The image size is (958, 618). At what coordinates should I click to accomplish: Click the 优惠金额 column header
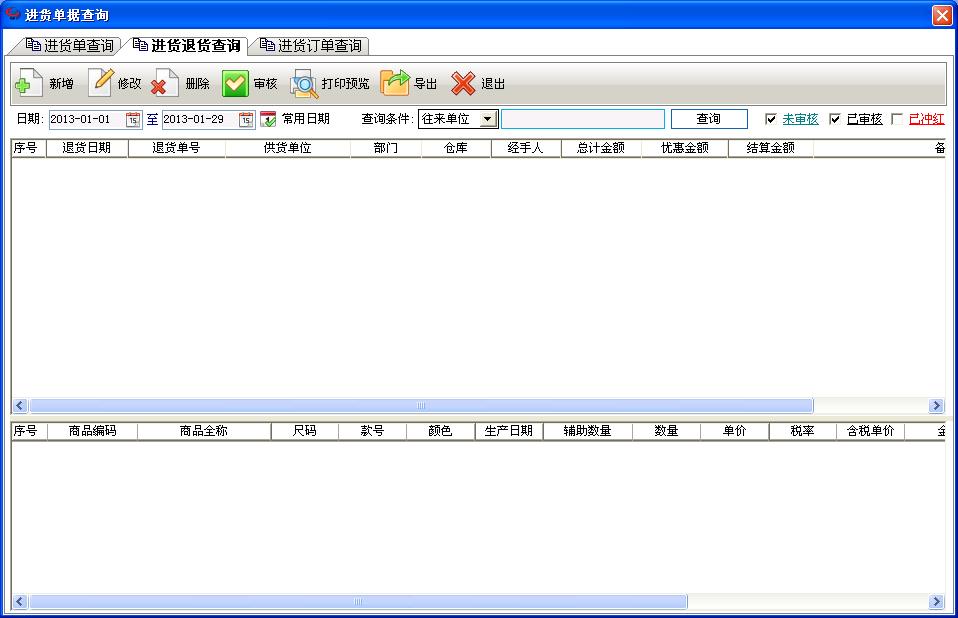click(685, 148)
